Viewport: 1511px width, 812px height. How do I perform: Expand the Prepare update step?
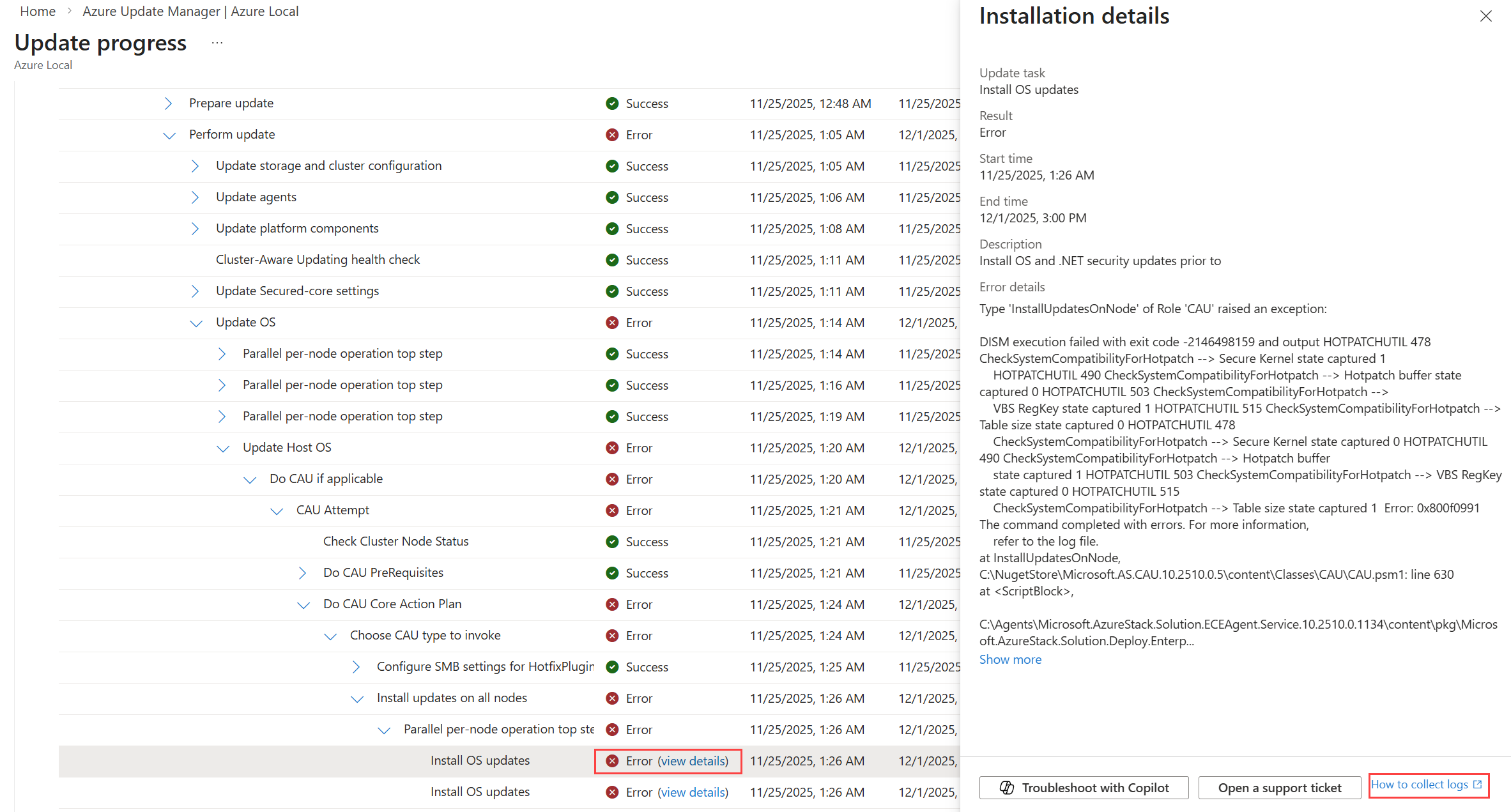(x=168, y=103)
